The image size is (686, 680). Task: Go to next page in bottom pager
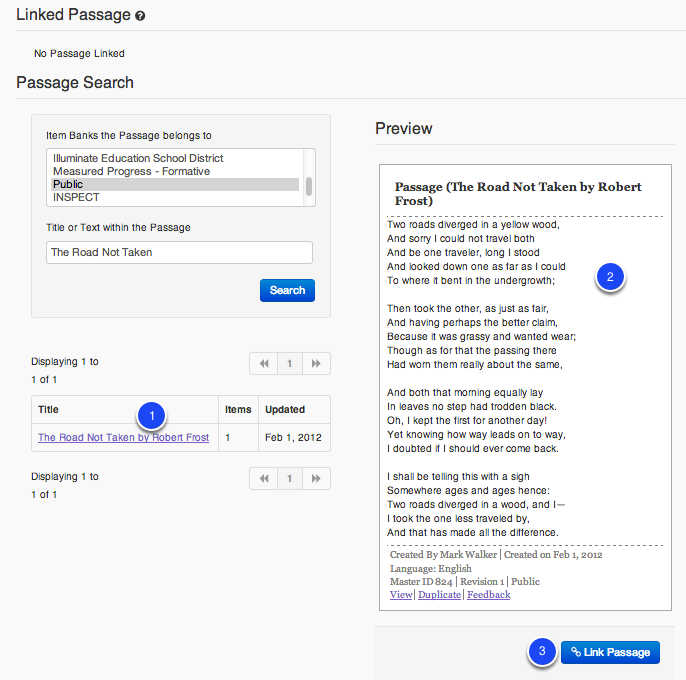[x=316, y=479]
